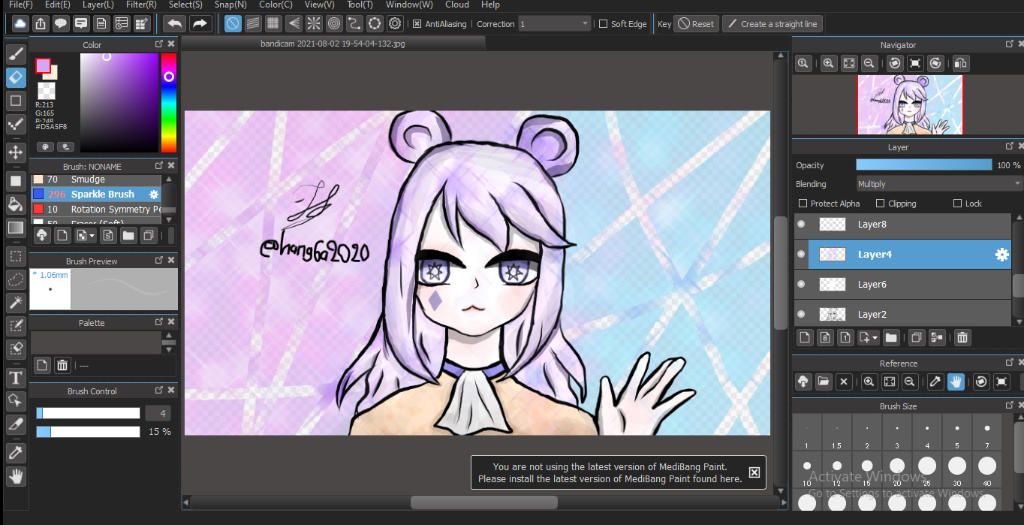
Task: Open Help menu
Action: 490,5
